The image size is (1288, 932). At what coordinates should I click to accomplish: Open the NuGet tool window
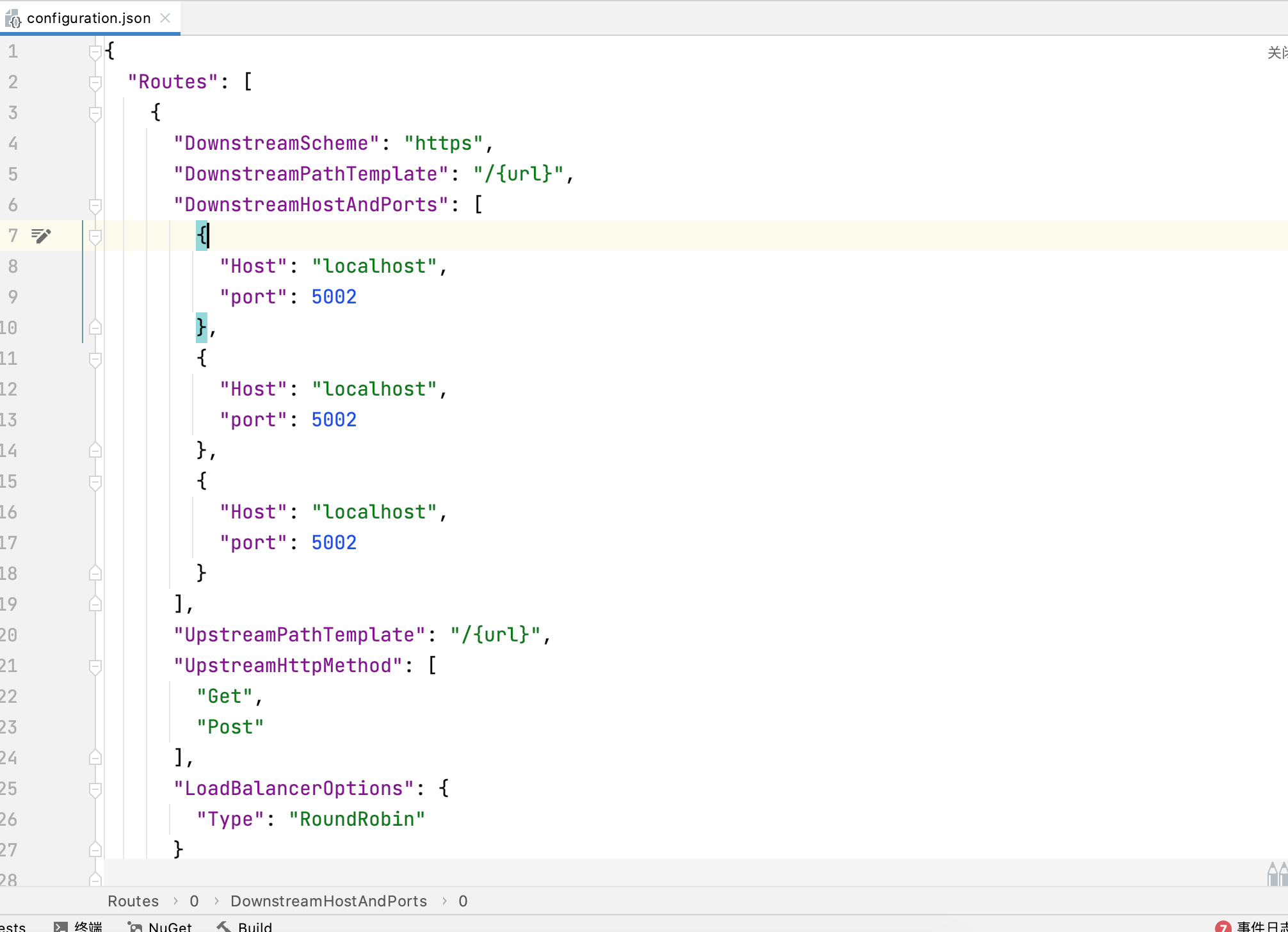coord(160,926)
